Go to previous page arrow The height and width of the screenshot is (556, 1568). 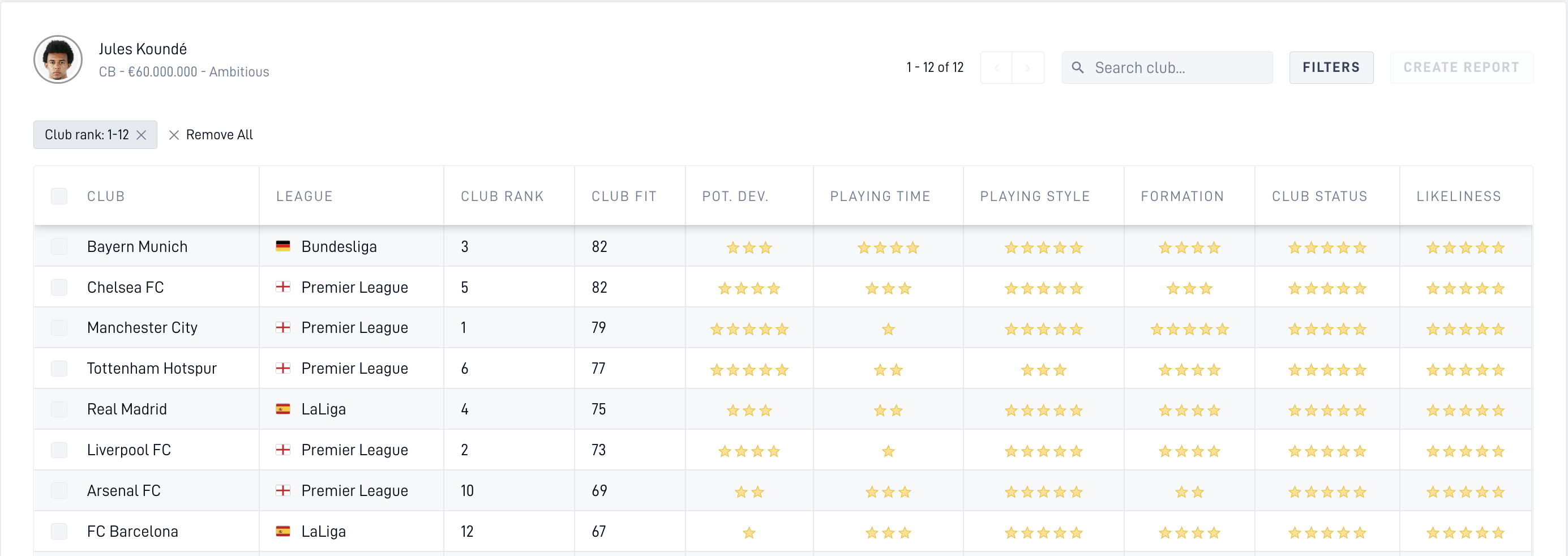996,67
